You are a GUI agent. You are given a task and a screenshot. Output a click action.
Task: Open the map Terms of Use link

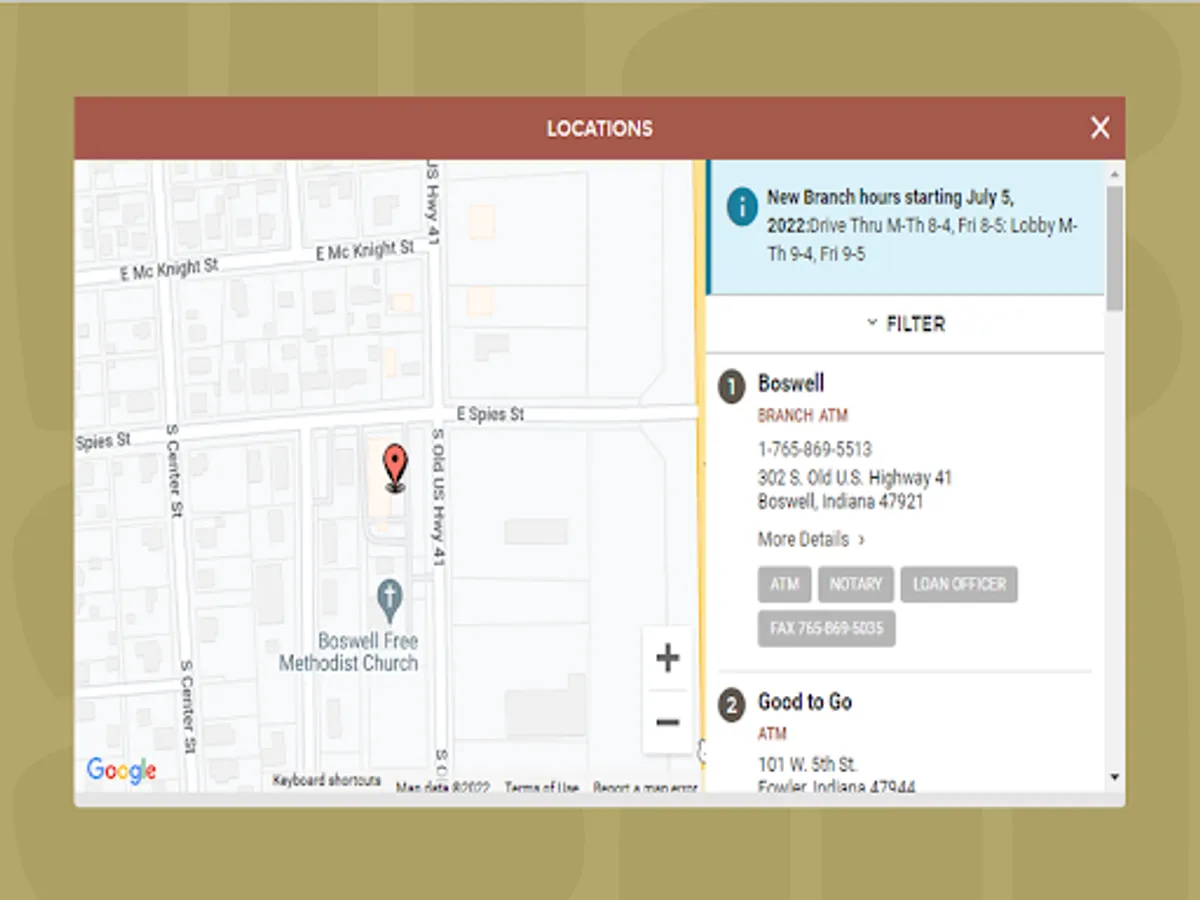[541, 787]
